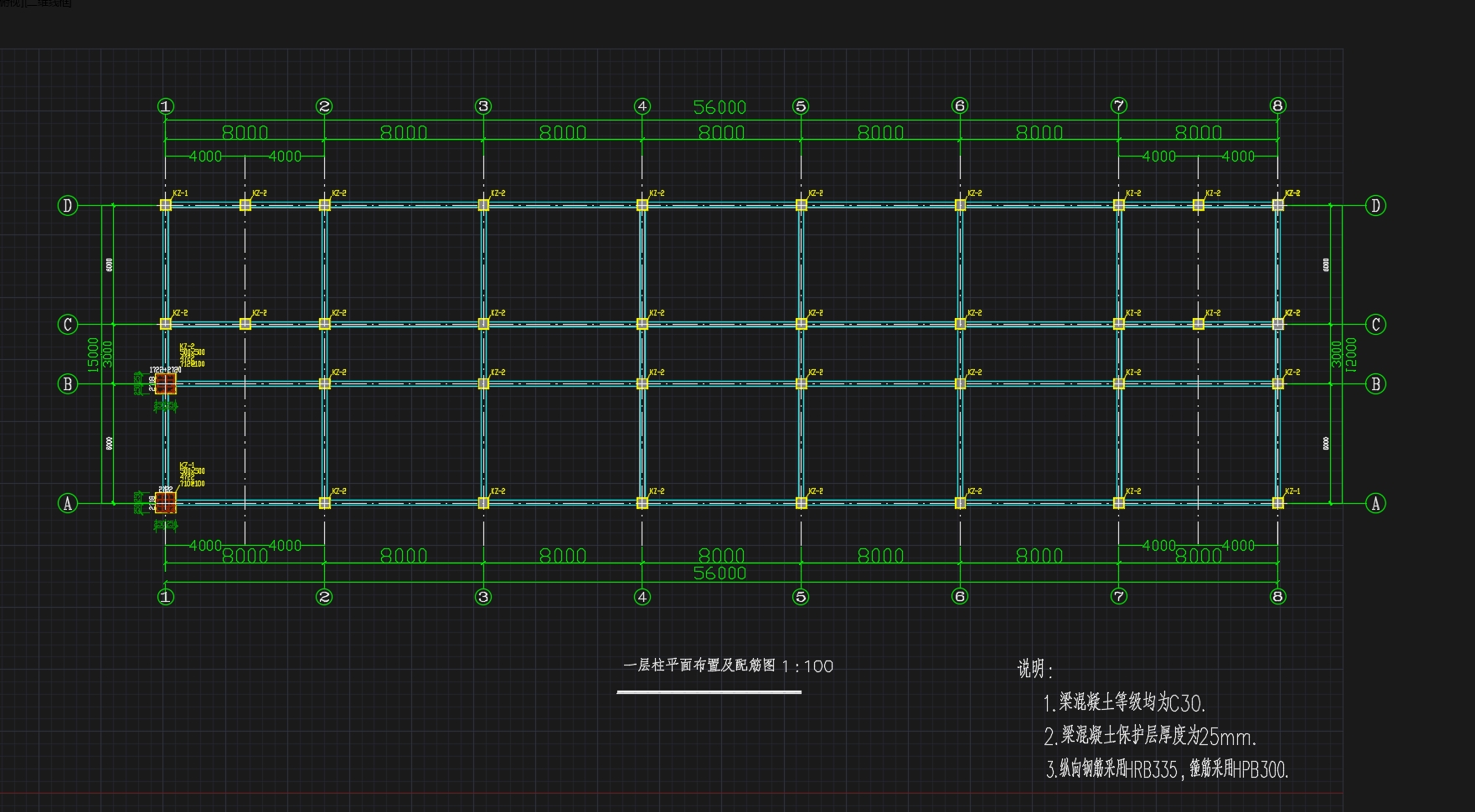Select note 1 about C30 concrete grade

click(x=1124, y=702)
